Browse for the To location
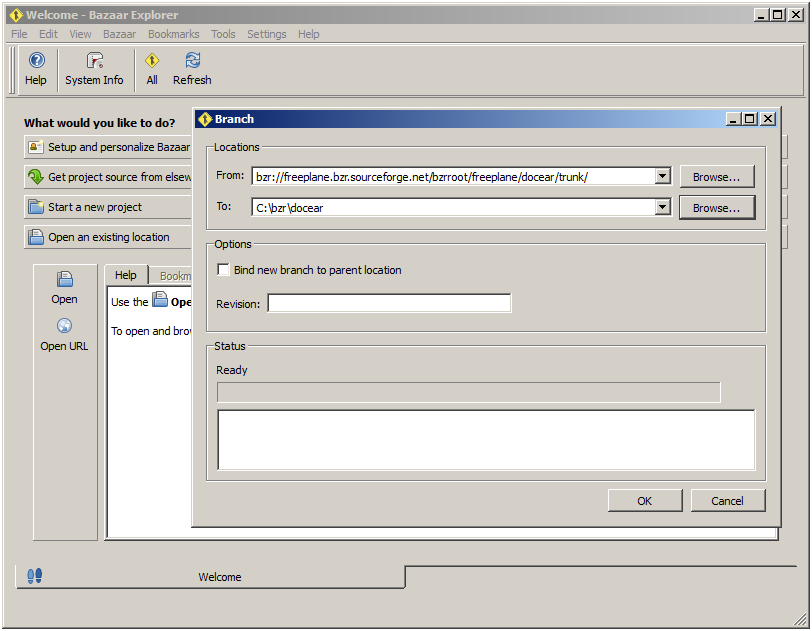Viewport: 812px width, 631px height. click(x=717, y=208)
